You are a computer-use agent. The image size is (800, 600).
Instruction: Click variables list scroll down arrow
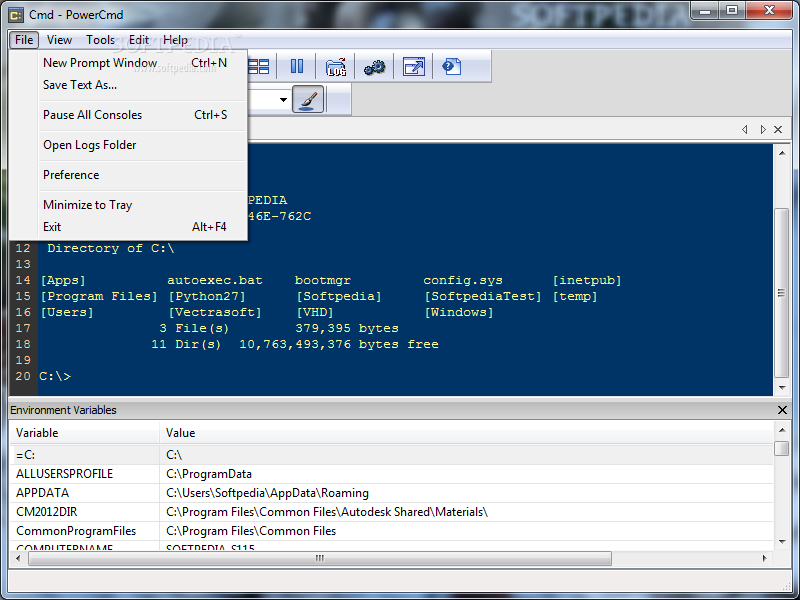[x=782, y=542]
